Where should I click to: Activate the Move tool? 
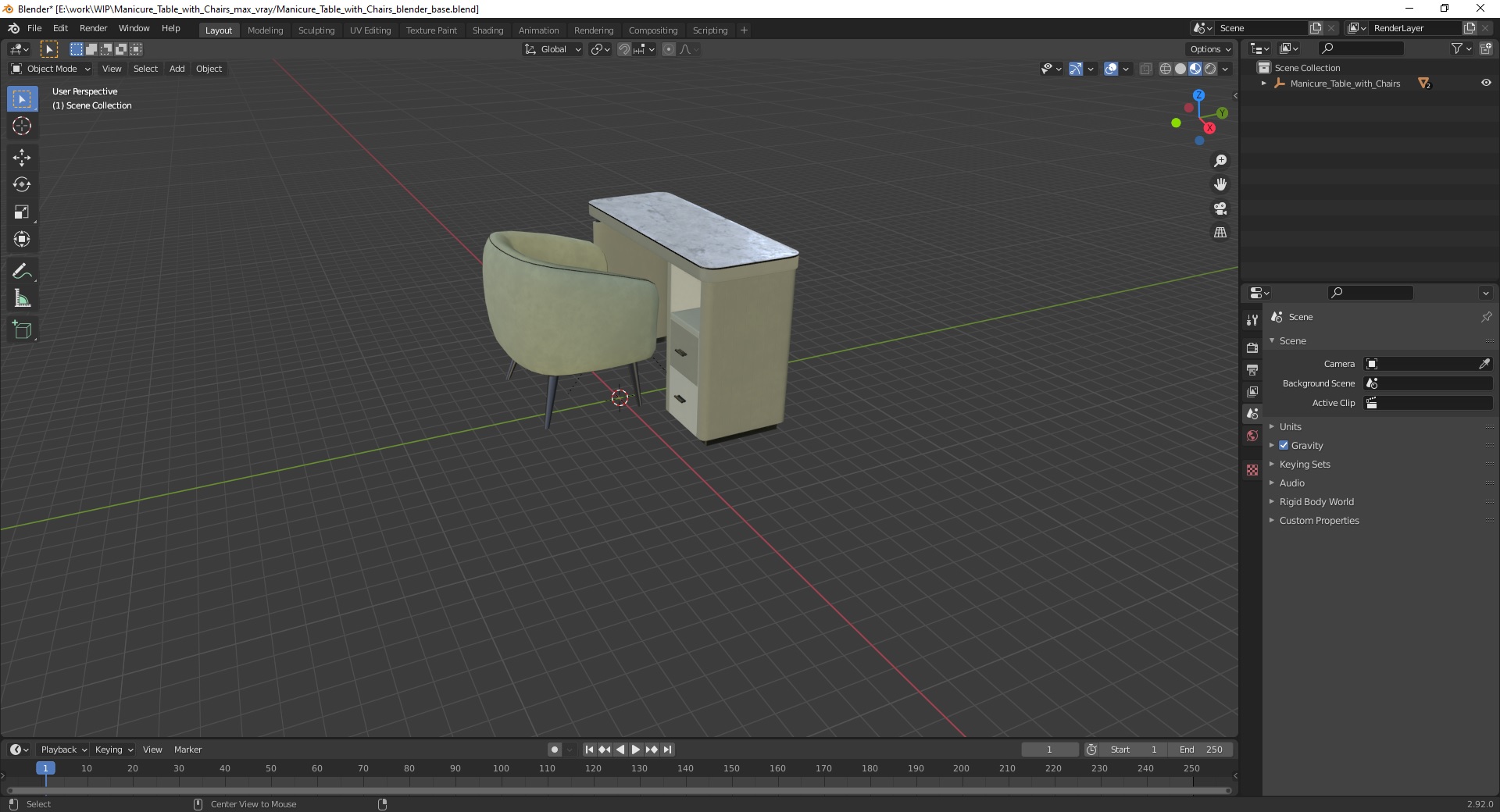pyautogui.click(x=22, y=158)
